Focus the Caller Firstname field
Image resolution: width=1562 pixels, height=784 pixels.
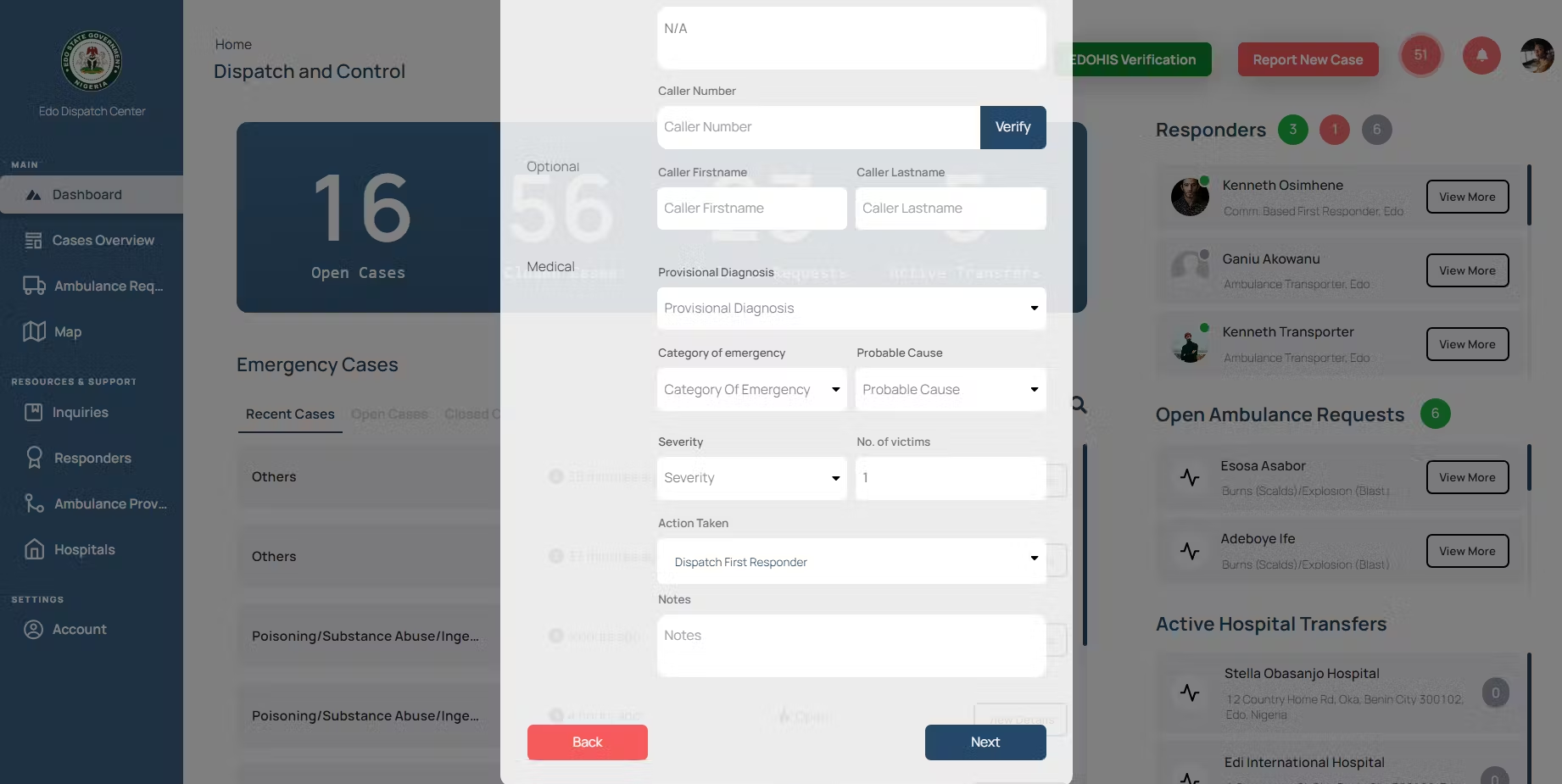coord(752,209)
